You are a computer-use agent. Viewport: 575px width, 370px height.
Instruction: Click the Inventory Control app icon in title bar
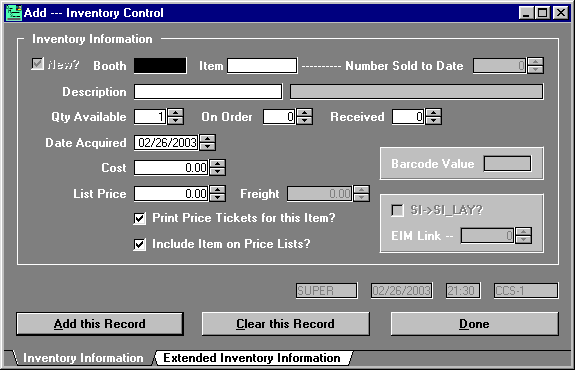[14, 13]
